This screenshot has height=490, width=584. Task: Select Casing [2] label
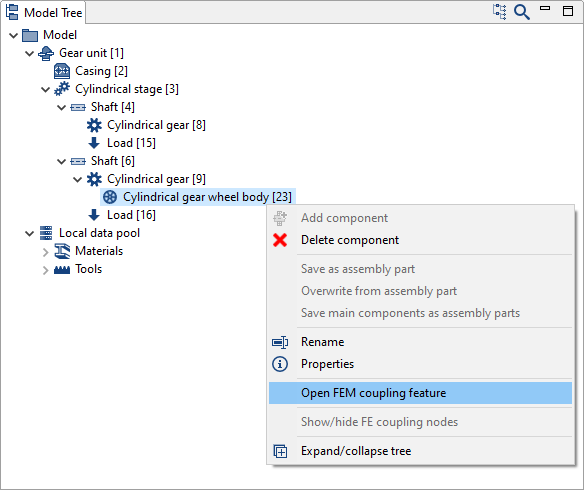click(x=101, y=71)
